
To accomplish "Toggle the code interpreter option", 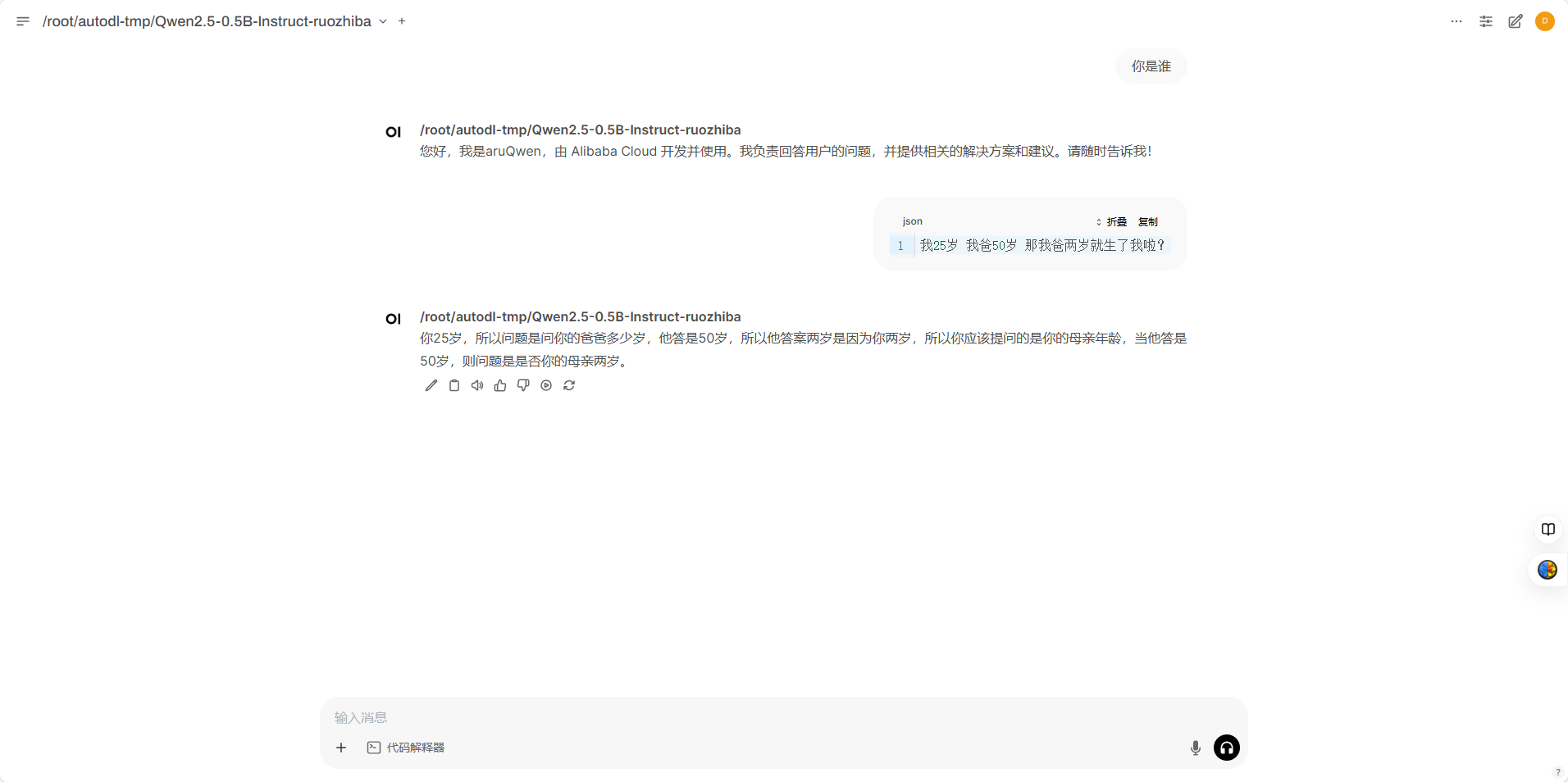I will point(406,748).
